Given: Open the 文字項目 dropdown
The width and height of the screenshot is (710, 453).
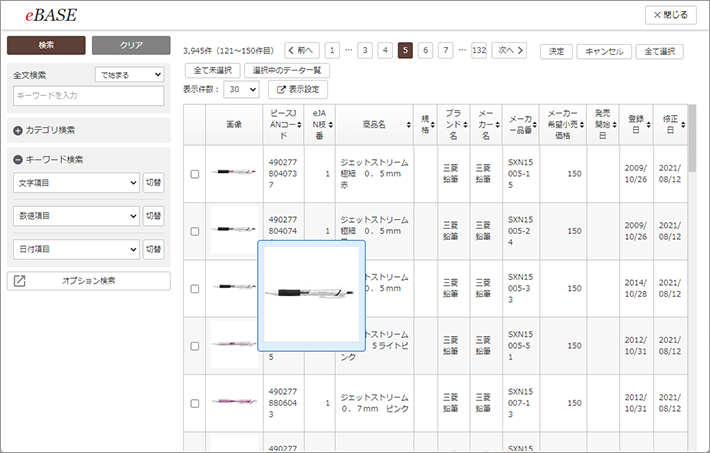Looking at the screenshot, I should 76,183.
